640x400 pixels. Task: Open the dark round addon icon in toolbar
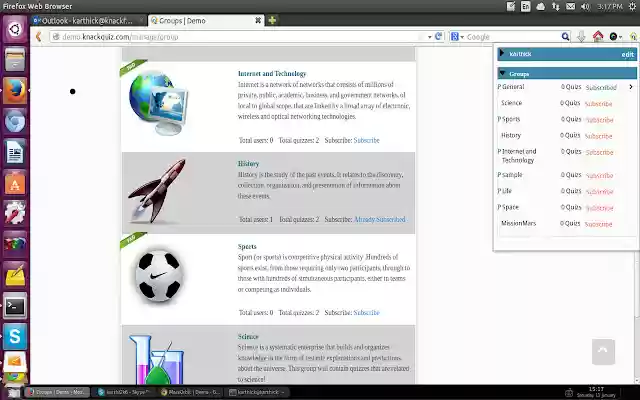[613, 37]
